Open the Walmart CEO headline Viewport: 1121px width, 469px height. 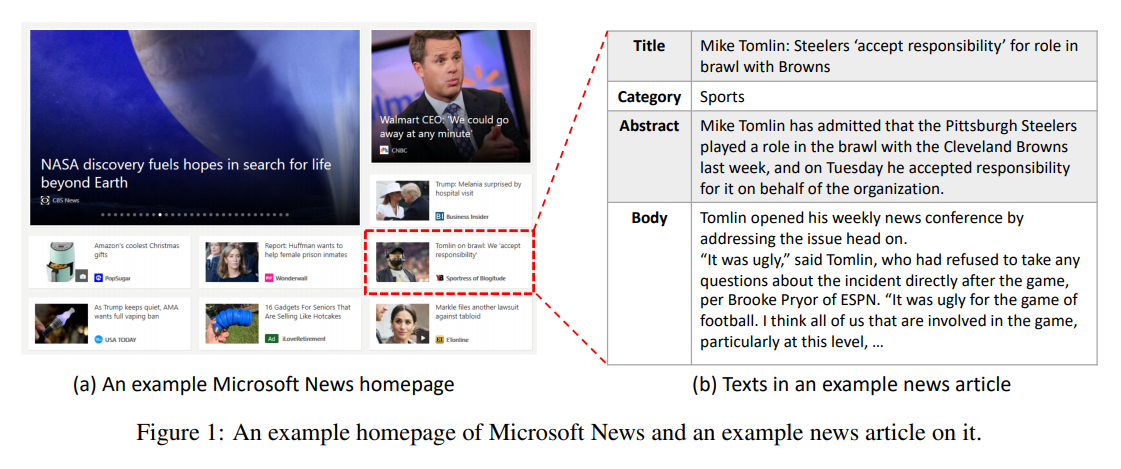[444, 127]
